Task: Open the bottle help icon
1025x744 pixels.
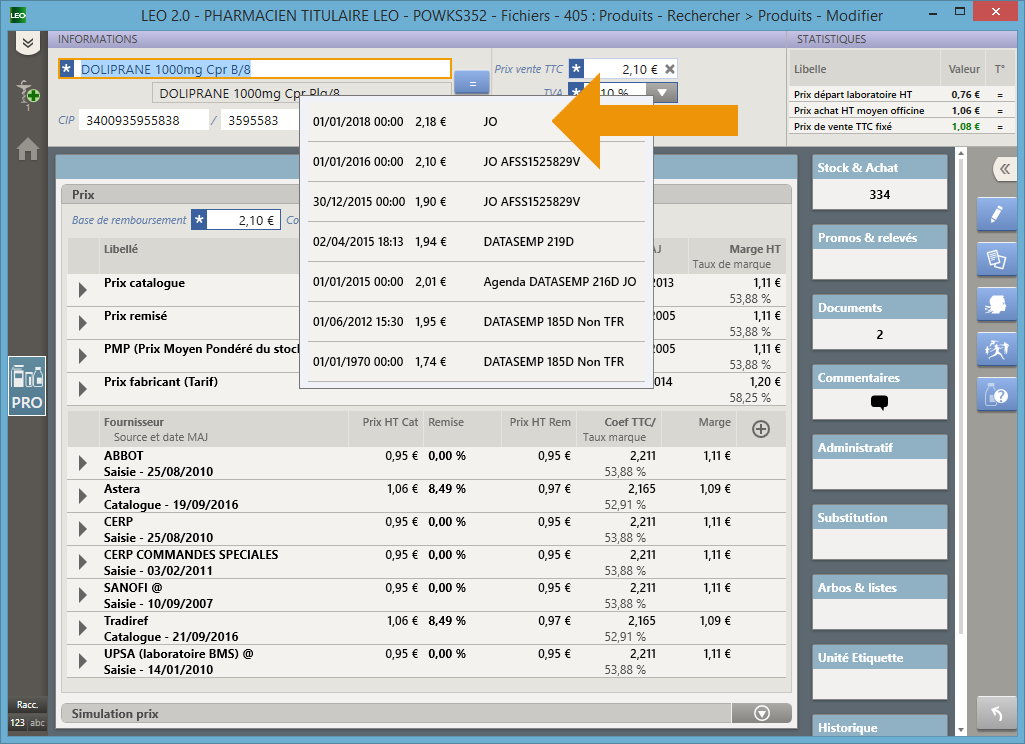Action: [x=996, y=394]
